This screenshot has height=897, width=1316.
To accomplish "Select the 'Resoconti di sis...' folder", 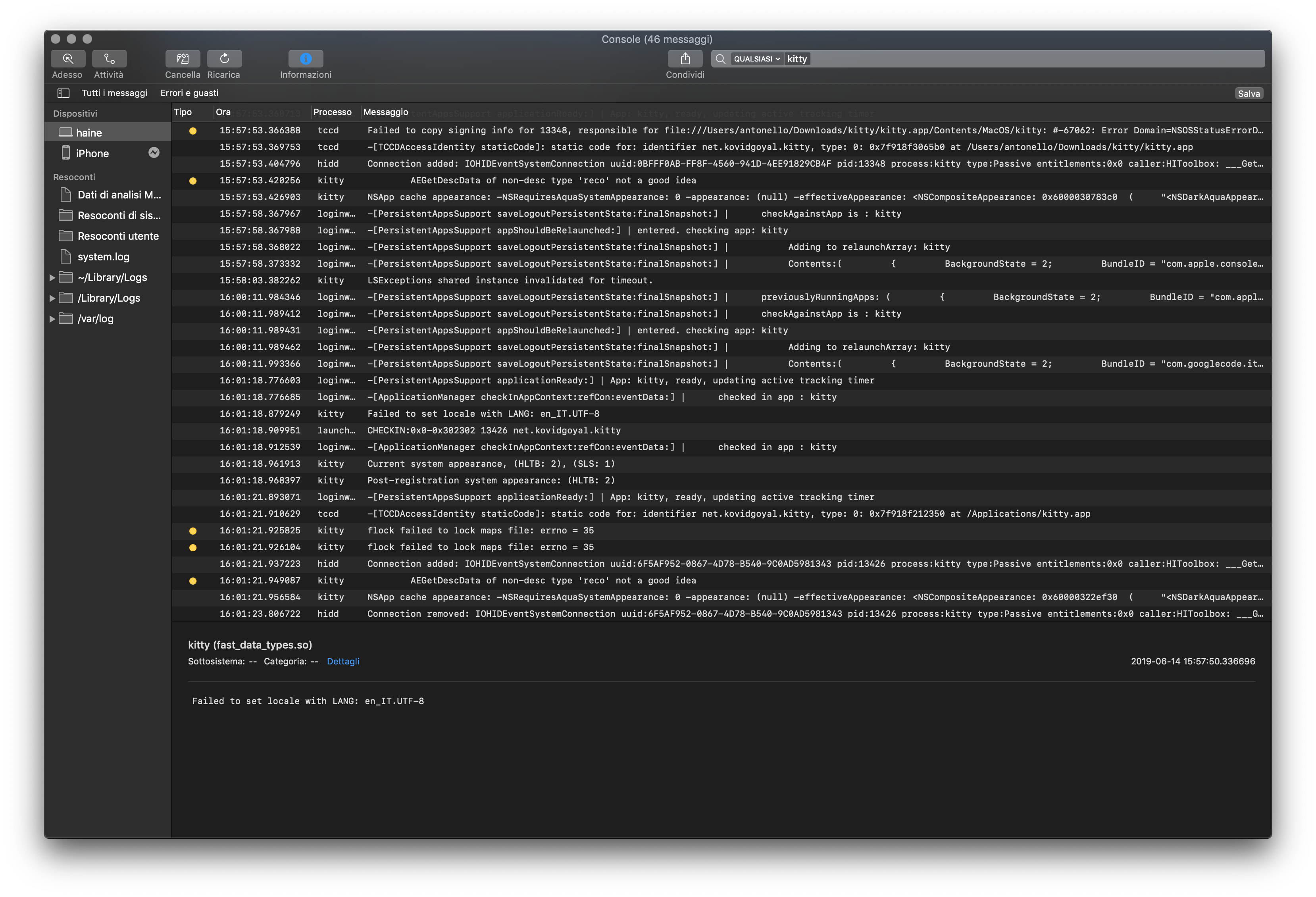I will pos(118,215).
